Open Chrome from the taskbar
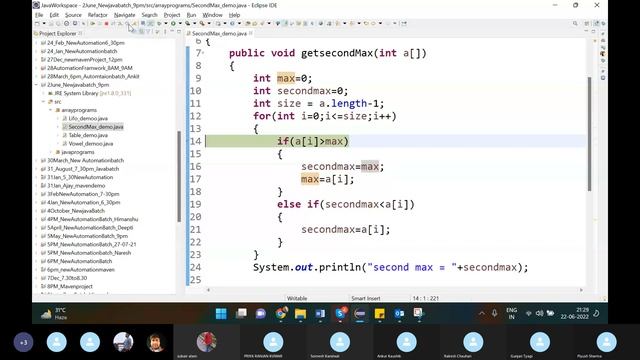Viewport: 640px width, 360px height. (x=281, y=313)
